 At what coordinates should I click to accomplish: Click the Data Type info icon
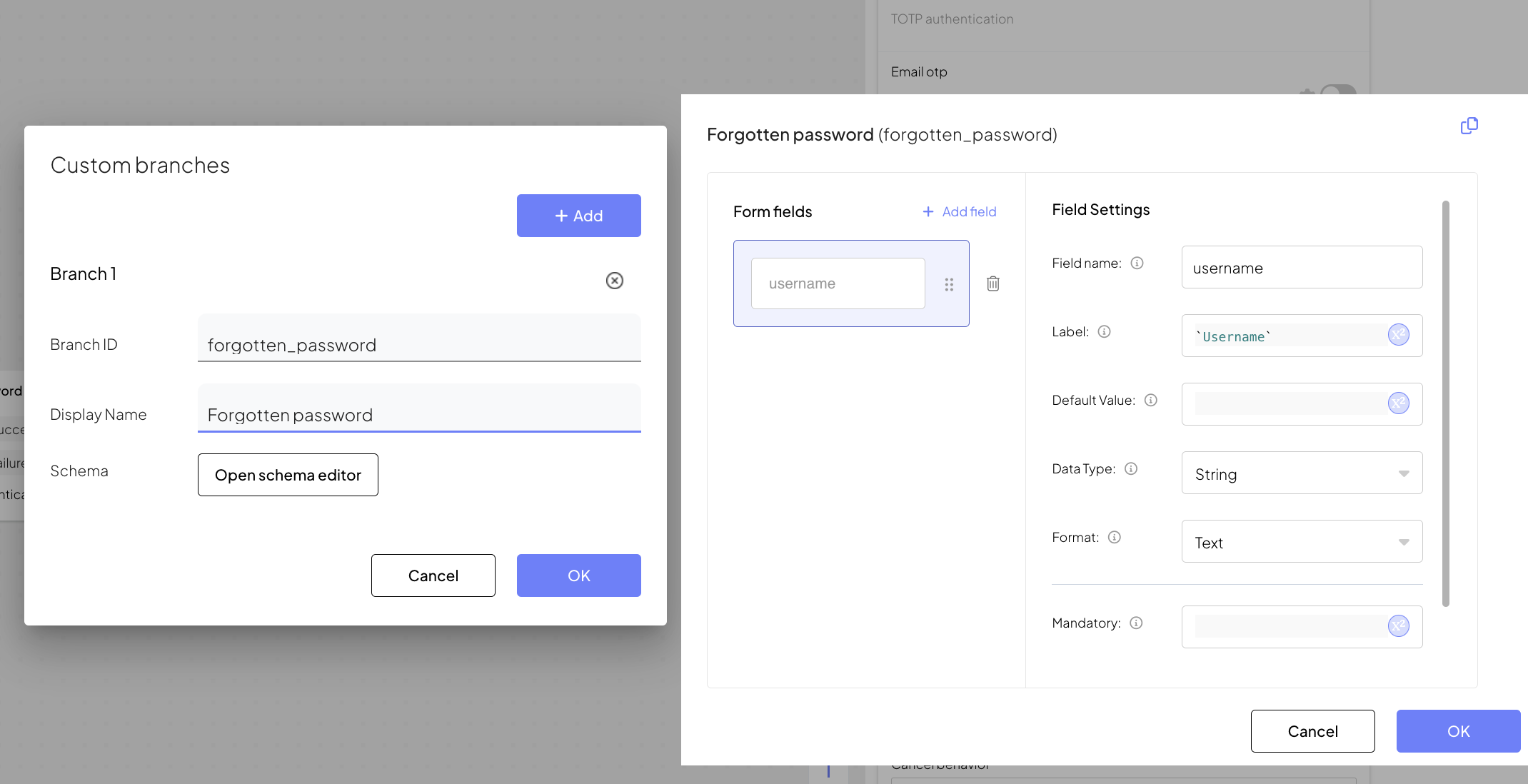[x=1131, y=469]
